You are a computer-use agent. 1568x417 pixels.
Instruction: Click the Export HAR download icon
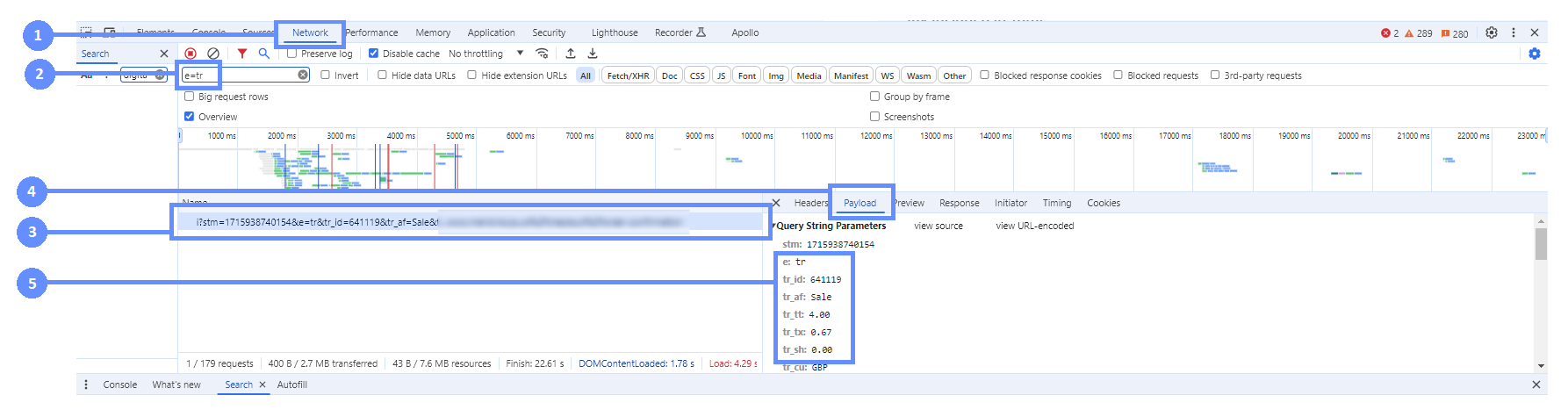593,54
